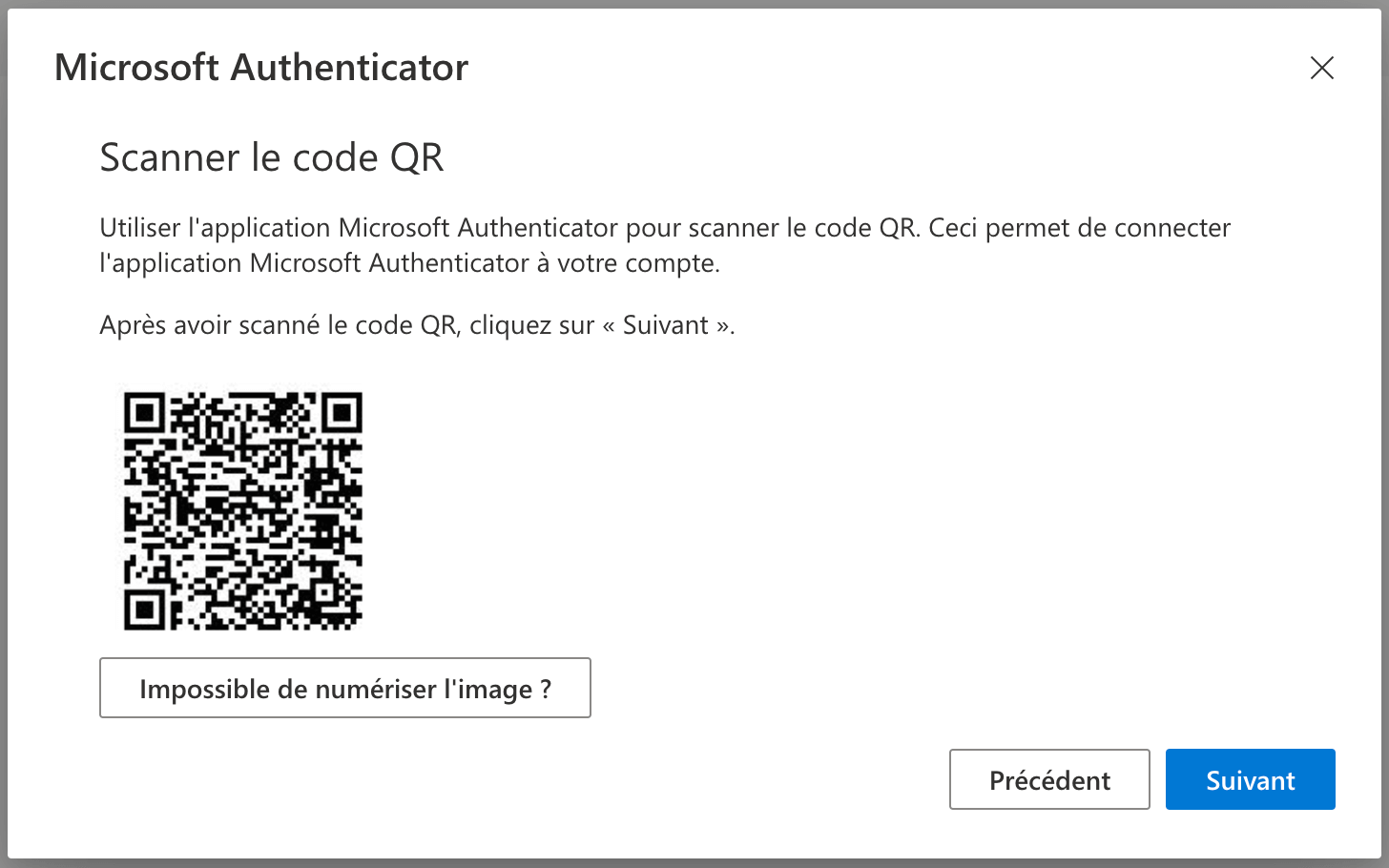Click "QR" in the Scanner heading
1389x868 pixels.
(x=417, y=157)
